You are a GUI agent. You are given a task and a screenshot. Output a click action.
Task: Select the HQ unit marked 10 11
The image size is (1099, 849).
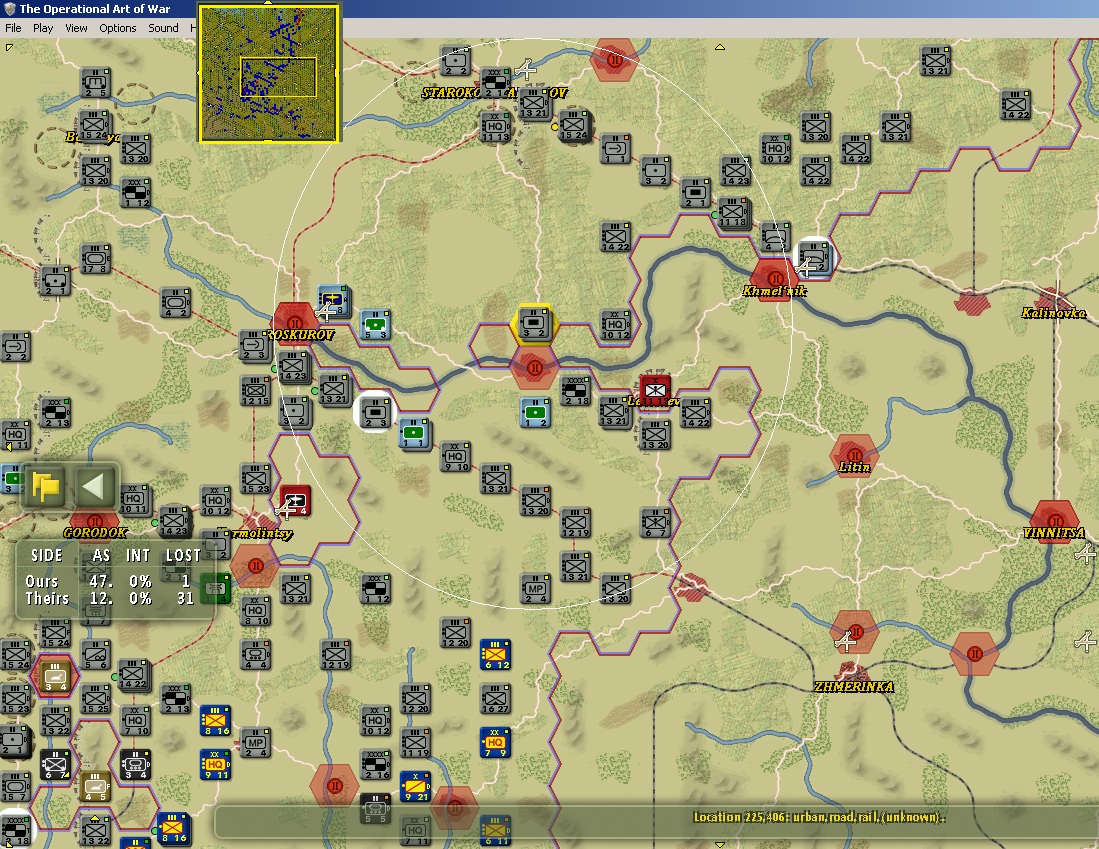(133, 498)
